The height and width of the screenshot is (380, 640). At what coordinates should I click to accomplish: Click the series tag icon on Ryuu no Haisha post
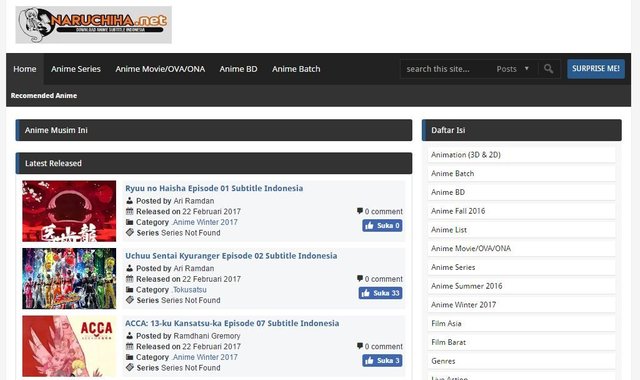tap(130, 232)
